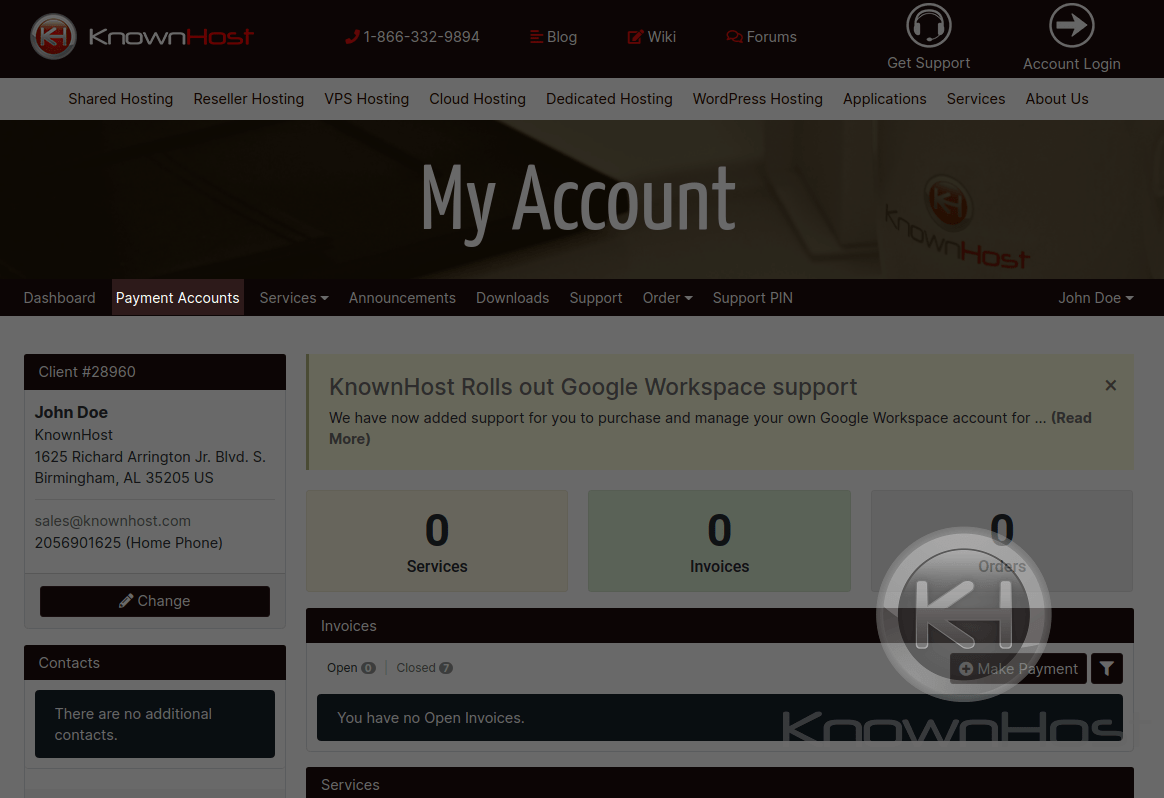Click the Change button with pencil icon
Viewport: 1164px width, 798px height.
pos(155,601)
